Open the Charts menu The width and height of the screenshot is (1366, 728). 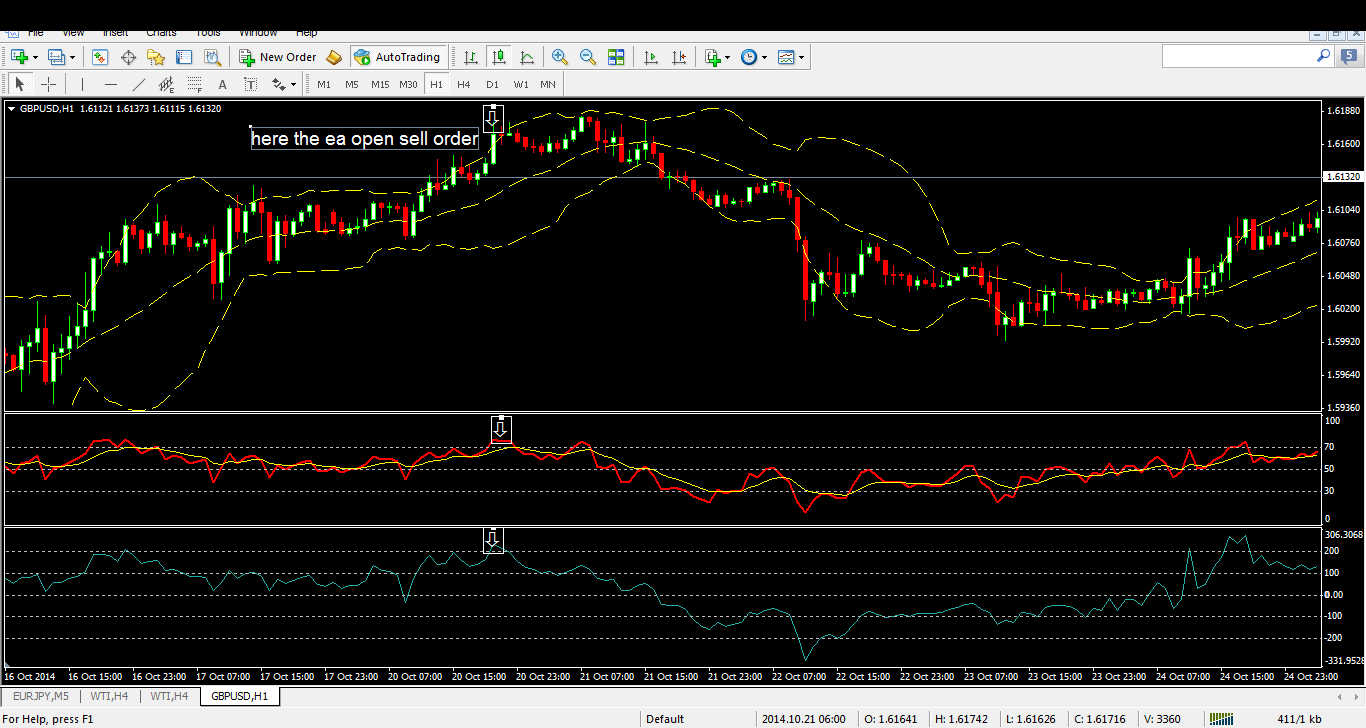click(x=161, y=33)
